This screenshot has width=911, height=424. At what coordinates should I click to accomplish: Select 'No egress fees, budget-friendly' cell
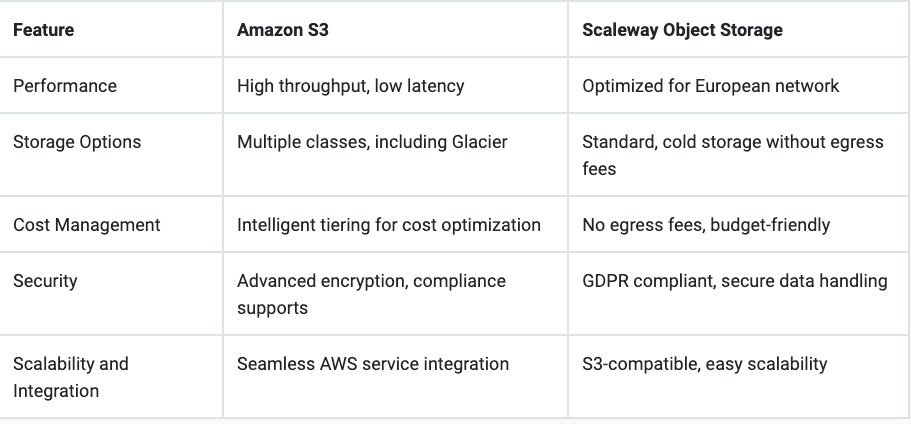pyautogui.click(x=706, y=225)
